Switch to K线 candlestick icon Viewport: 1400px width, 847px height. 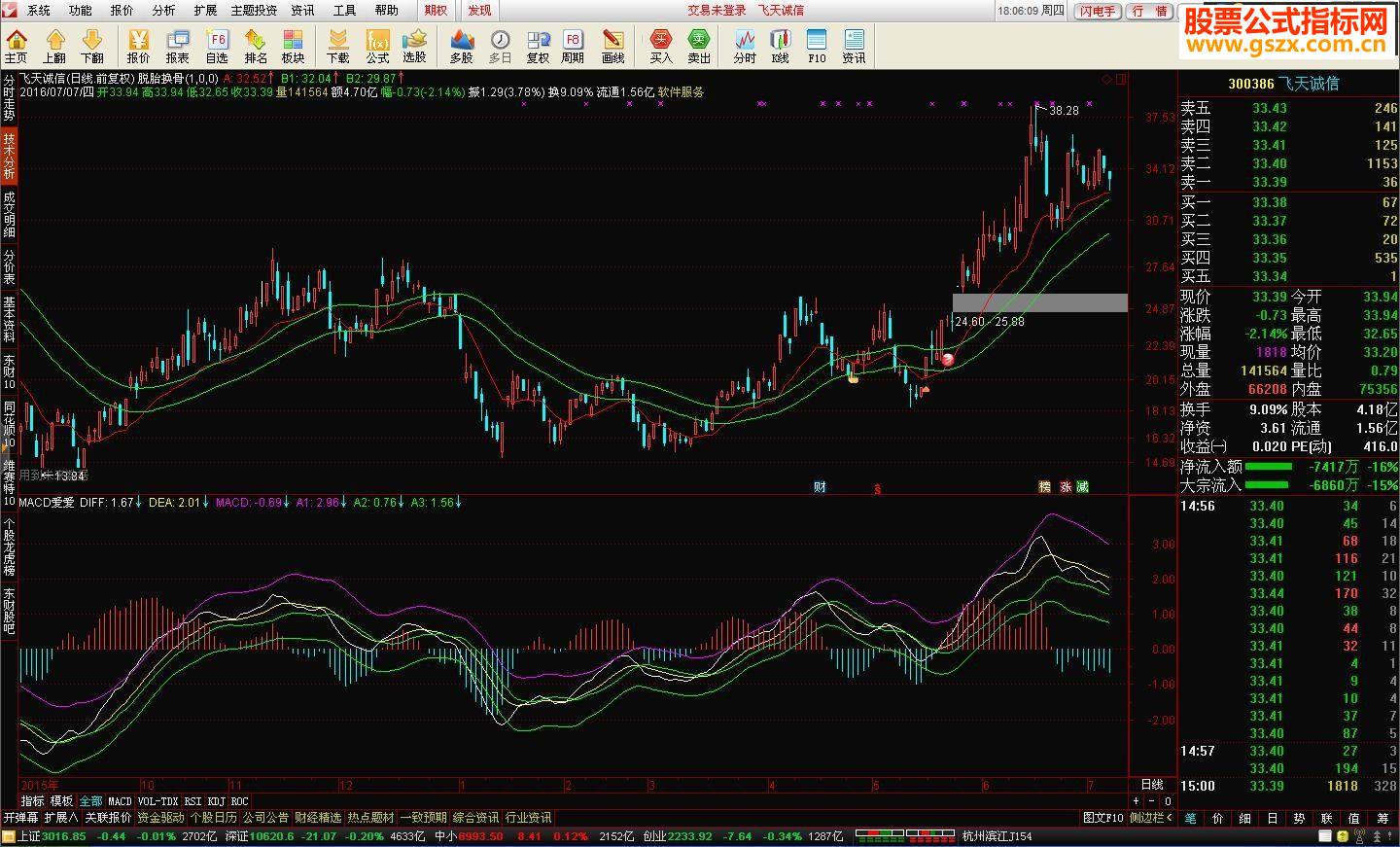pyautogui.click(x=781, y=46)
